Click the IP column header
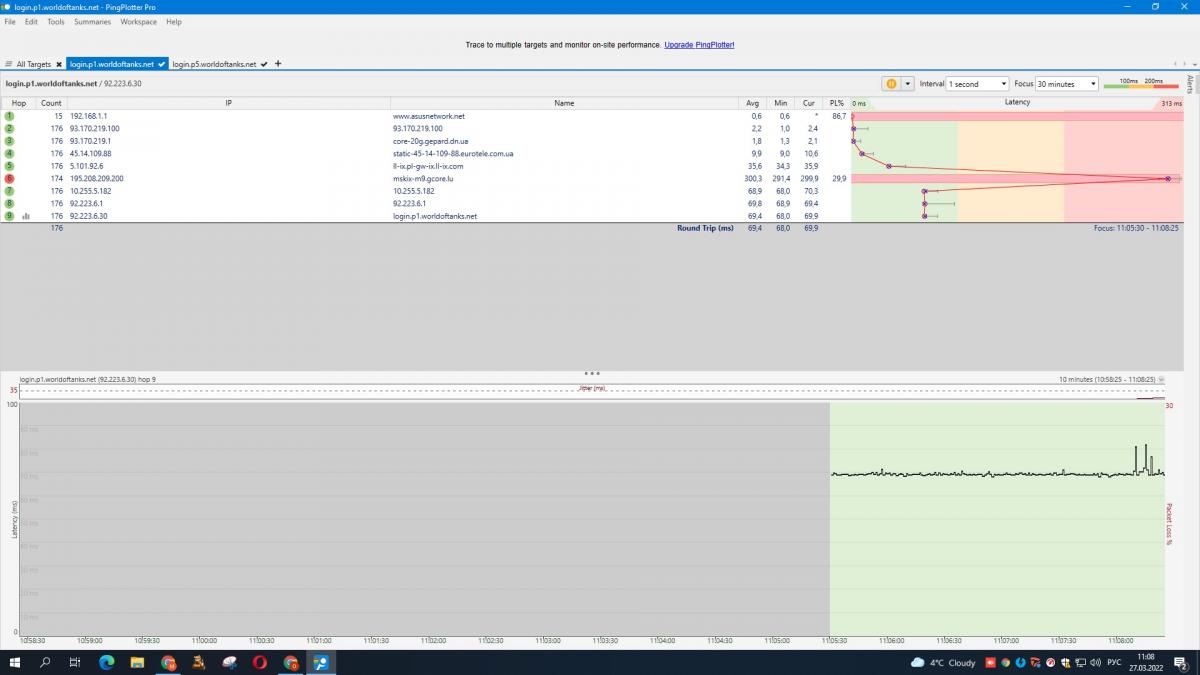The image size is (1200, 675). click(x=228, y=103)
